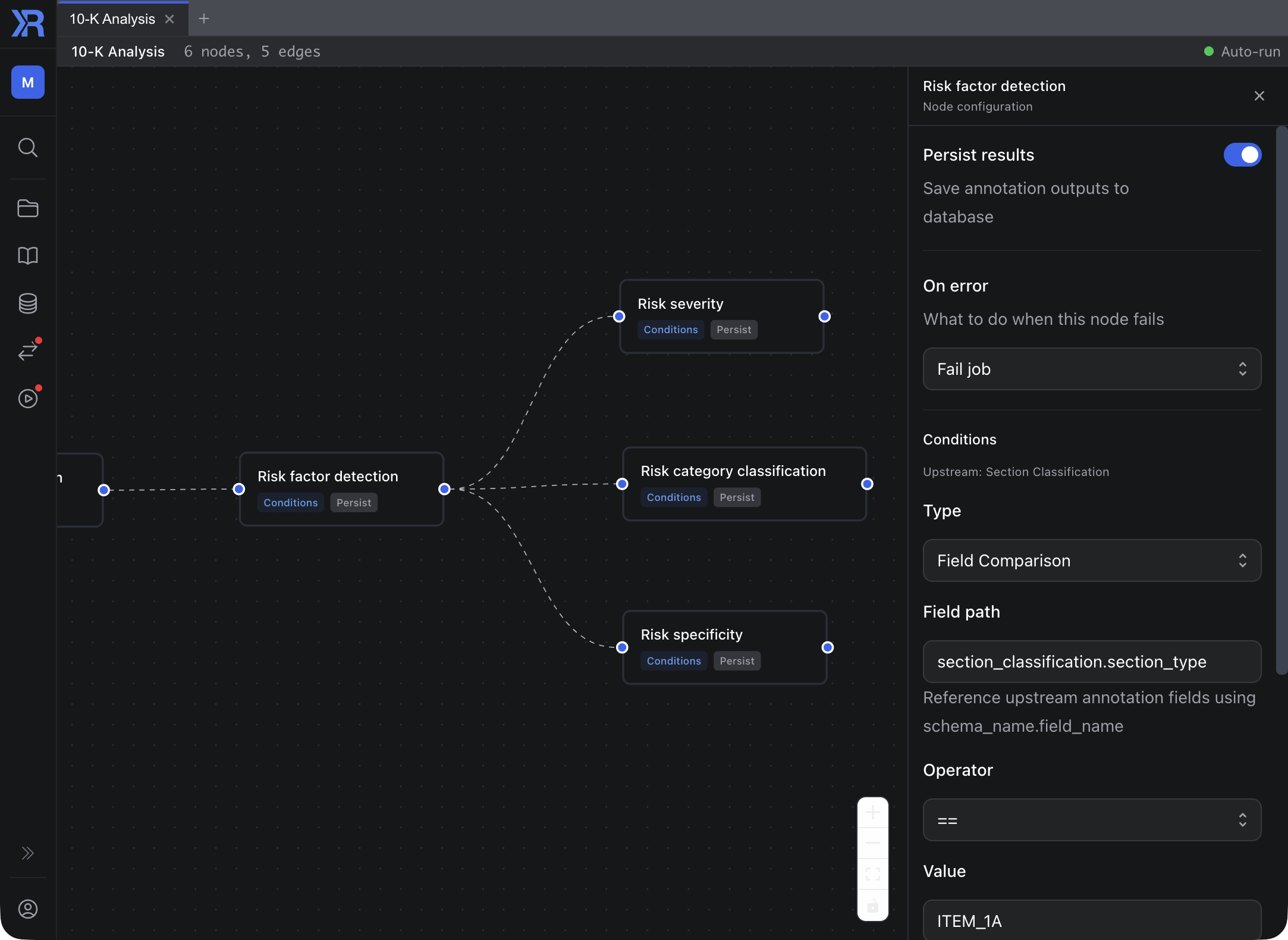The height and width of the screenshot is (940, 1288).
Task: Open the workflows panel with notification dot
Action: click(28, 350)
